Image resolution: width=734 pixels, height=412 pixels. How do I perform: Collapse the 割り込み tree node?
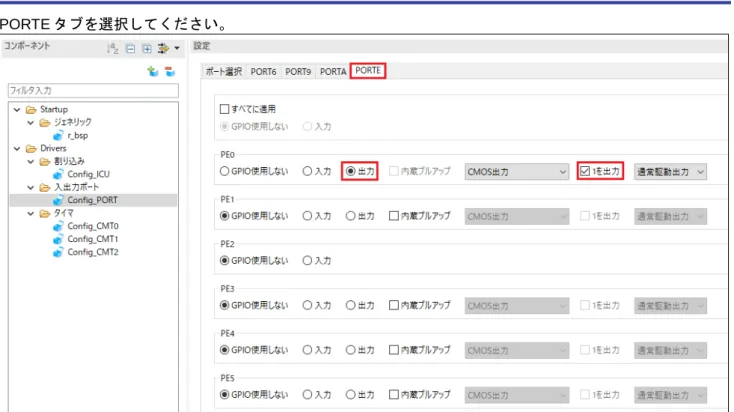pyautogui.click(x=30, y=162)
